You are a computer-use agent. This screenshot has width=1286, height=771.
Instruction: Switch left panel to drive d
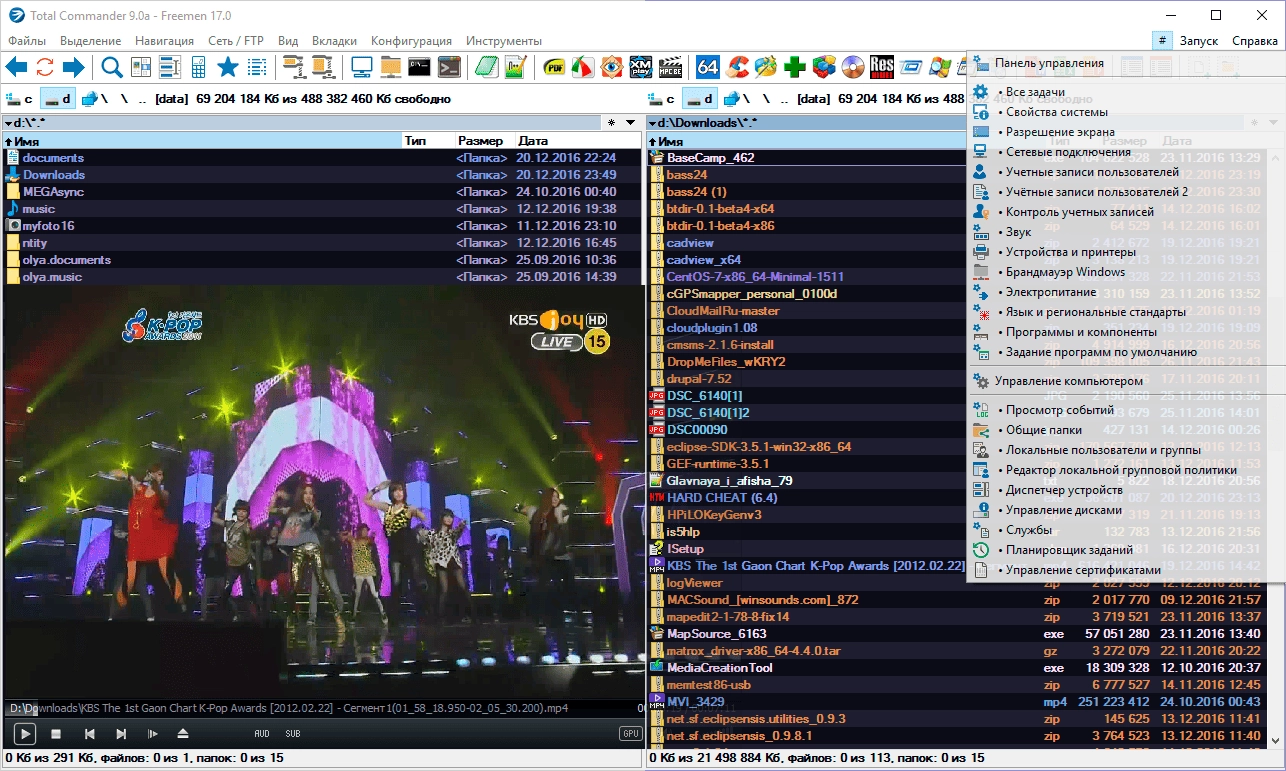point(58,99)
